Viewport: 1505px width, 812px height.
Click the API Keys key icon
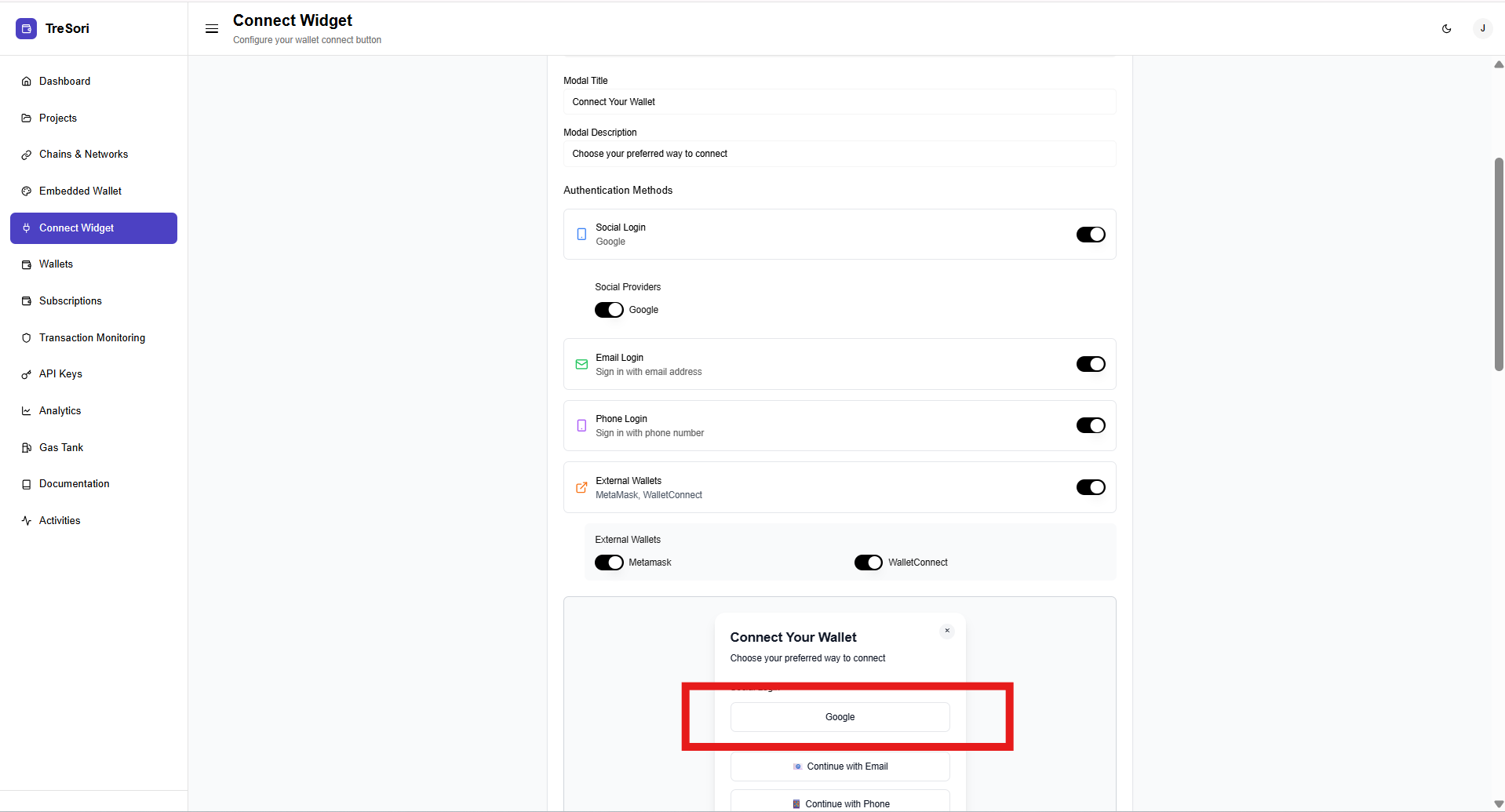[x=27, y=374]
